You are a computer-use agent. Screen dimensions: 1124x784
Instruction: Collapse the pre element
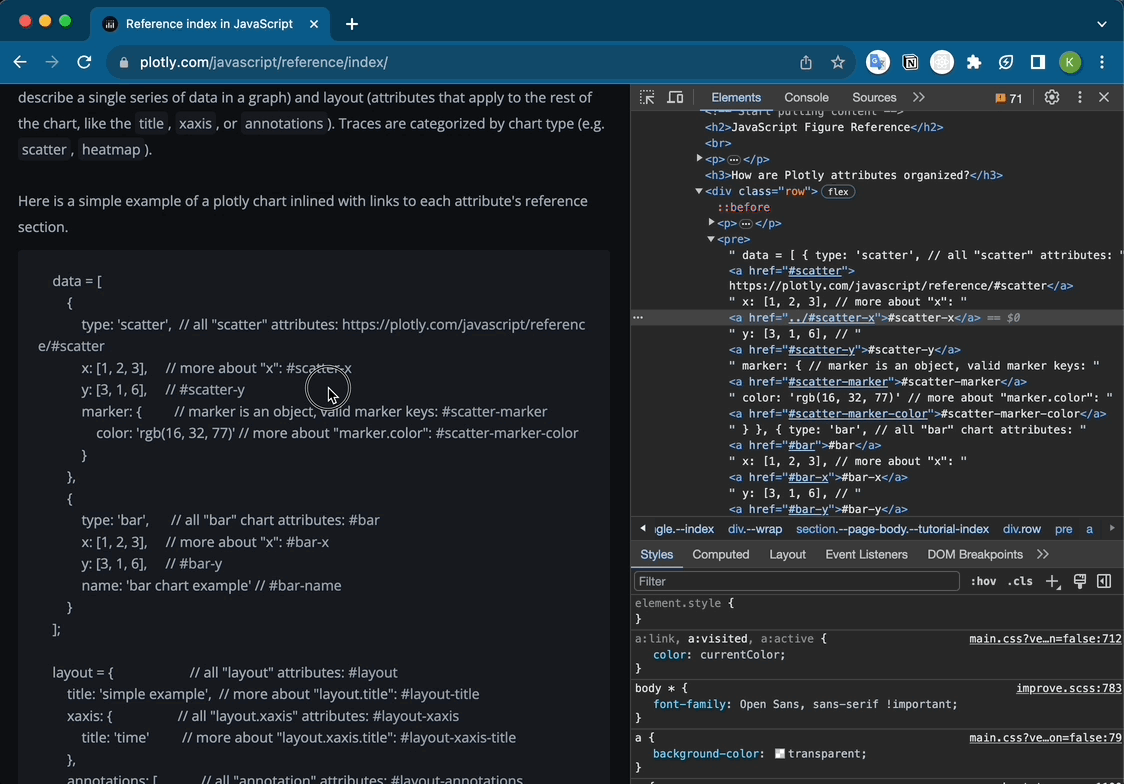711,239
